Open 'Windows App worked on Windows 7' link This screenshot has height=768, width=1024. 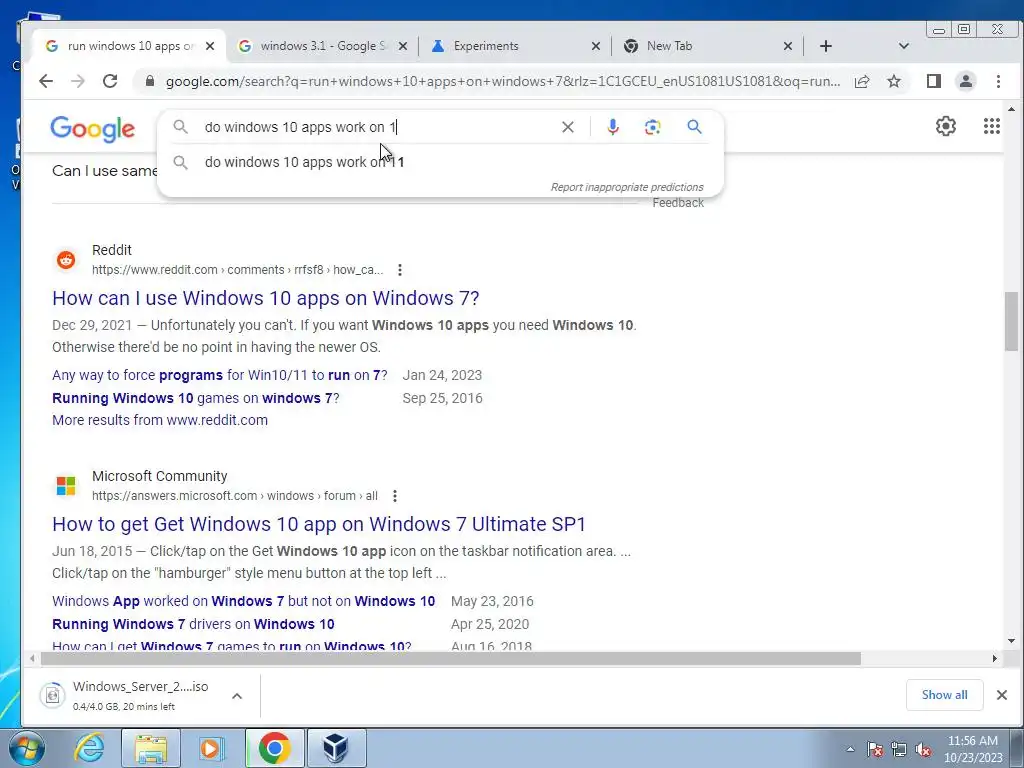[x=244, y=601]
